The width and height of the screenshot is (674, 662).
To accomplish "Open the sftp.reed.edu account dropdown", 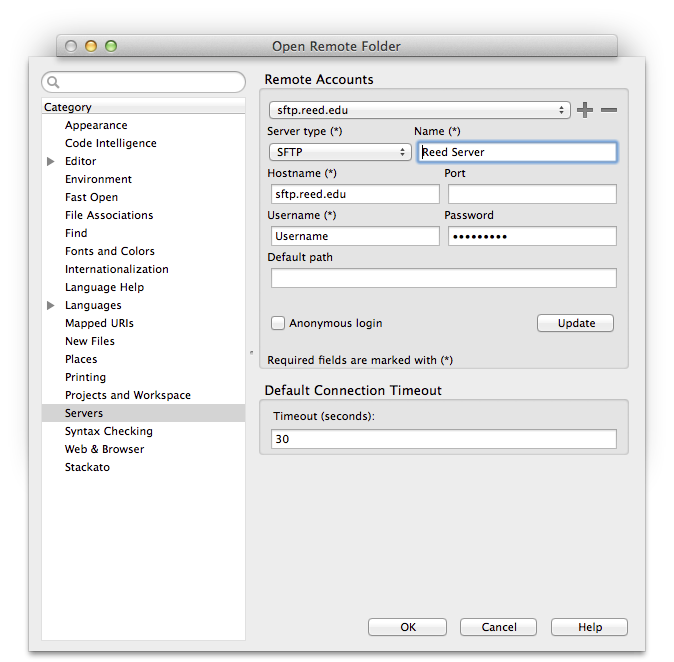I will [420, 110].
